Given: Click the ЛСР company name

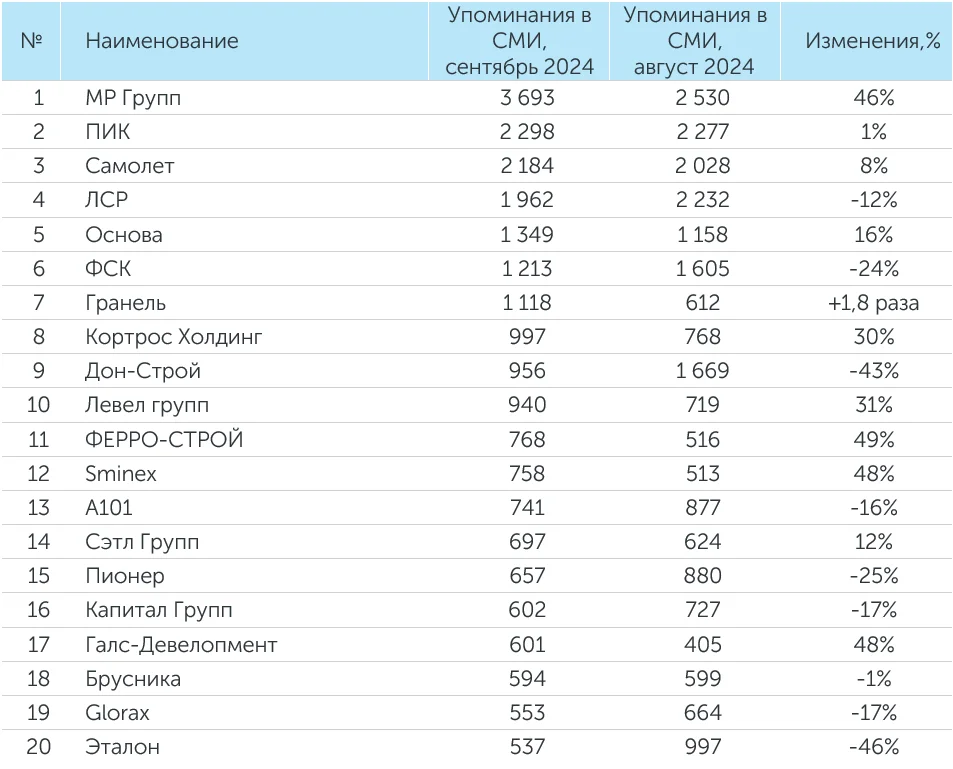Looking at the screenshot, I should point(107,200).
